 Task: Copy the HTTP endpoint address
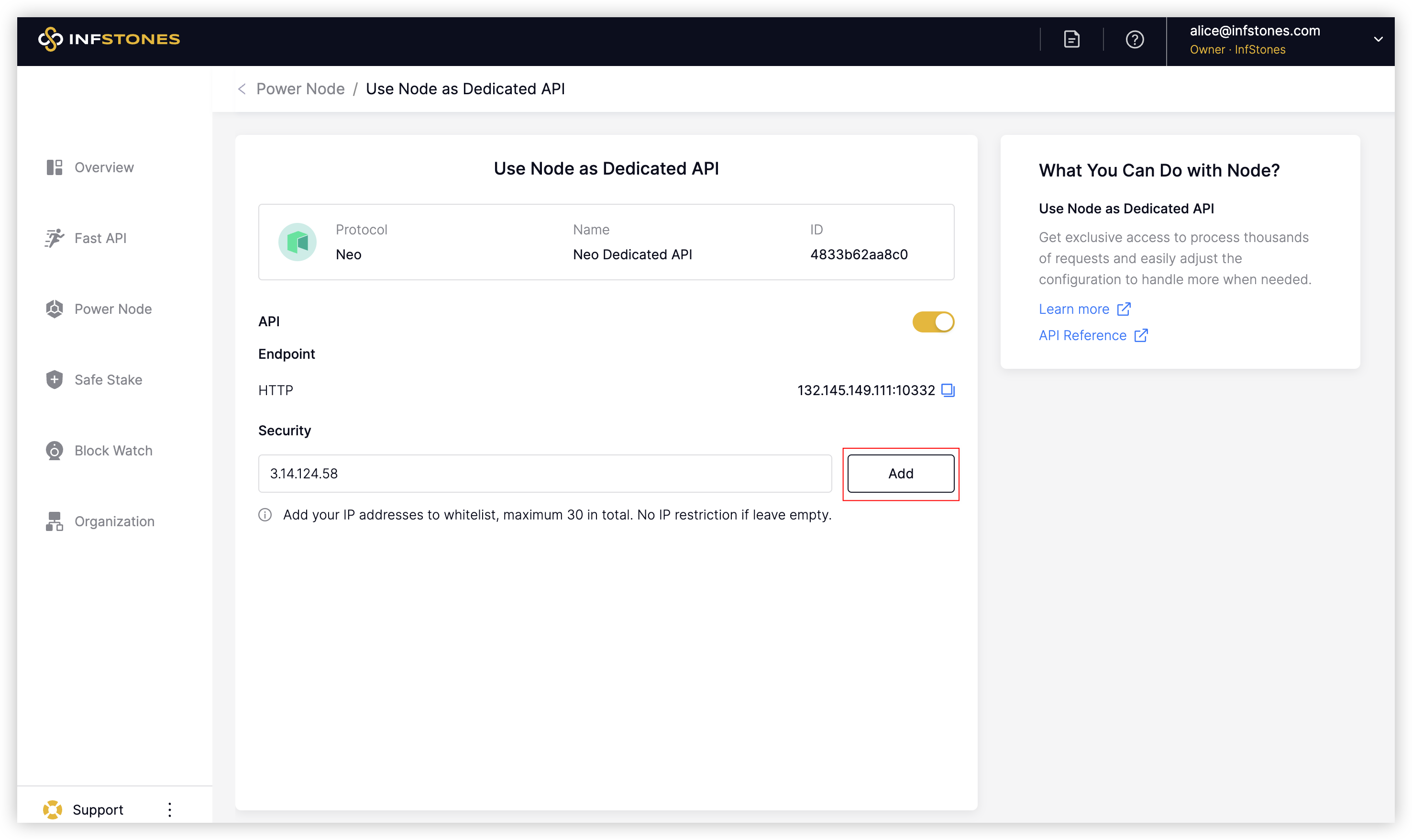click(948, 390)
